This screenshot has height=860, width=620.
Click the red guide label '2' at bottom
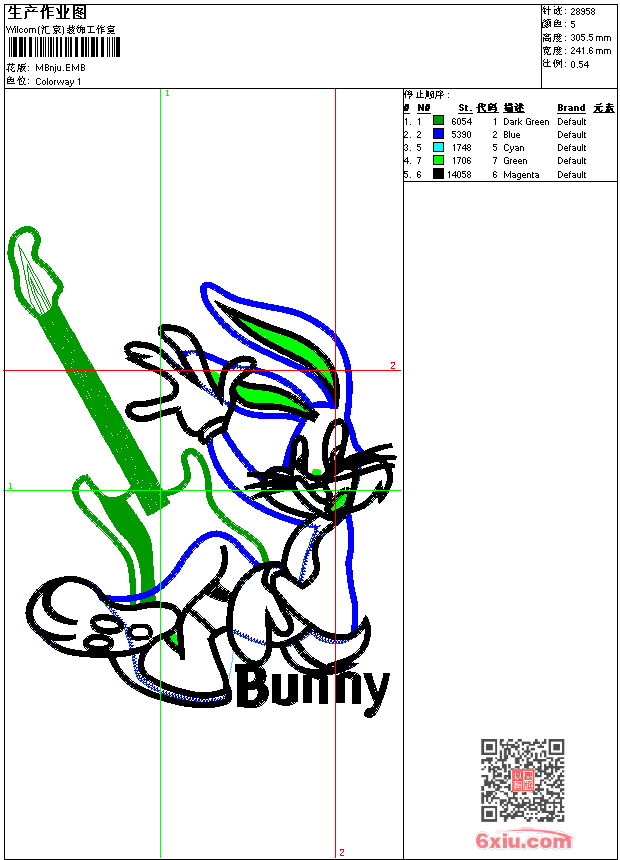(x=342, y=852)
